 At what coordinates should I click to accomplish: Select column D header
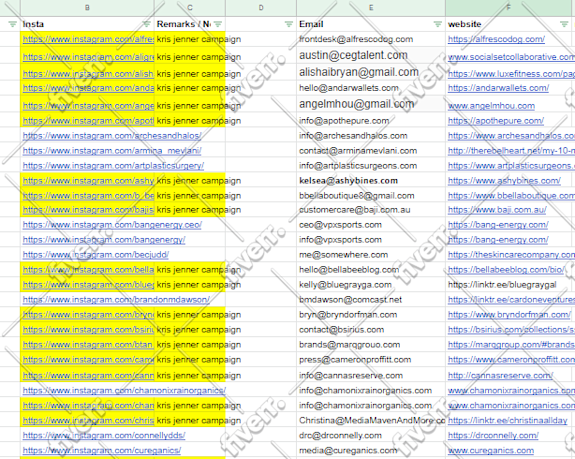(261, 8)
